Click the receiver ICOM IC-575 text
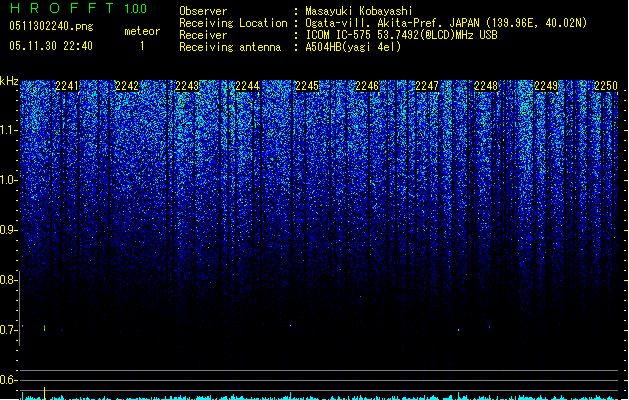This screenshot has width=629, height=400. [x=401, y=35]
